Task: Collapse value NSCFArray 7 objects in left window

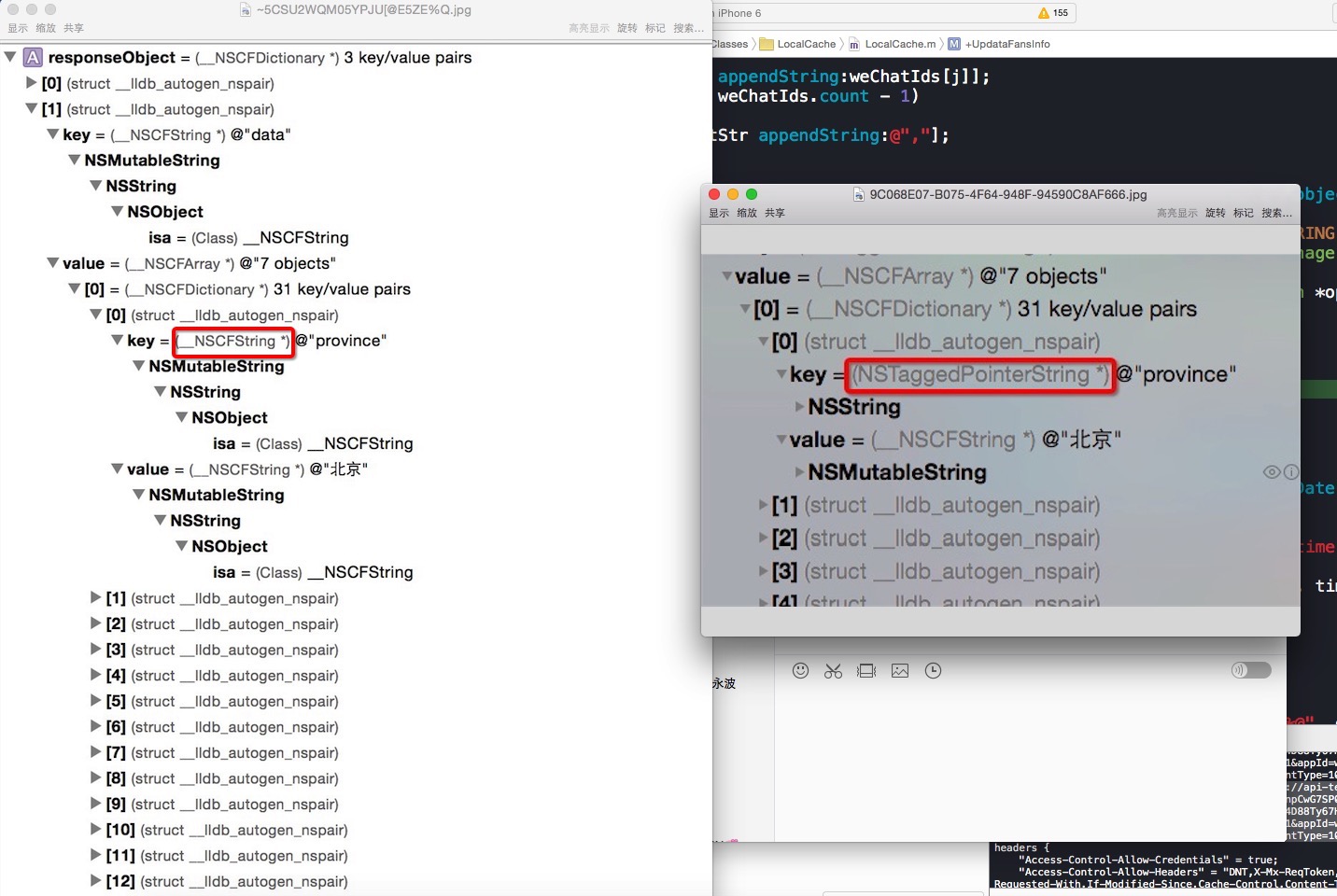Action: (53, 263)
